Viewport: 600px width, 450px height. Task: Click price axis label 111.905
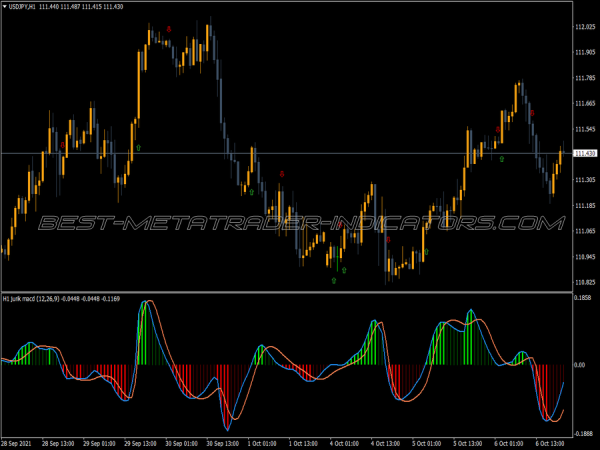point(585,52)
